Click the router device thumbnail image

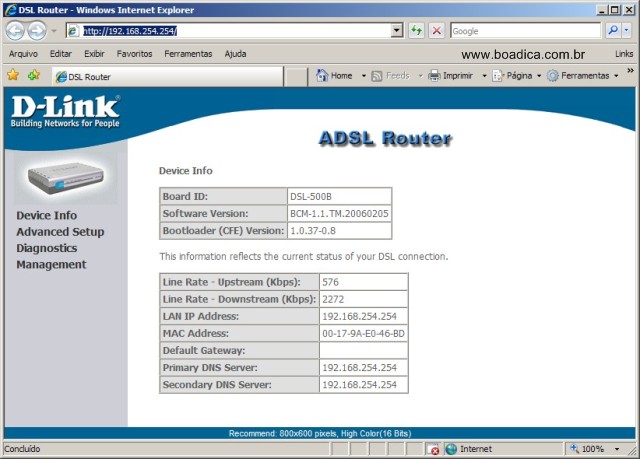tap(65, 178)
